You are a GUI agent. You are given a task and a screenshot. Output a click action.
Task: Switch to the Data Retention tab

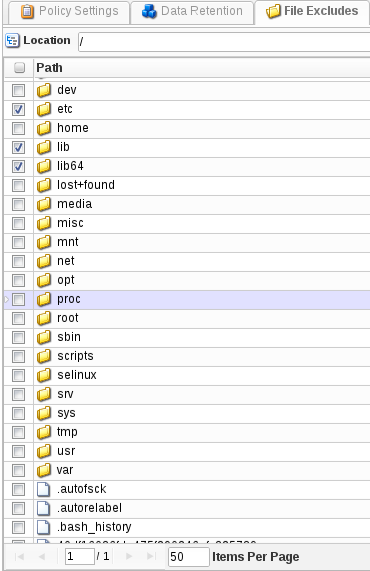[192, 12]
